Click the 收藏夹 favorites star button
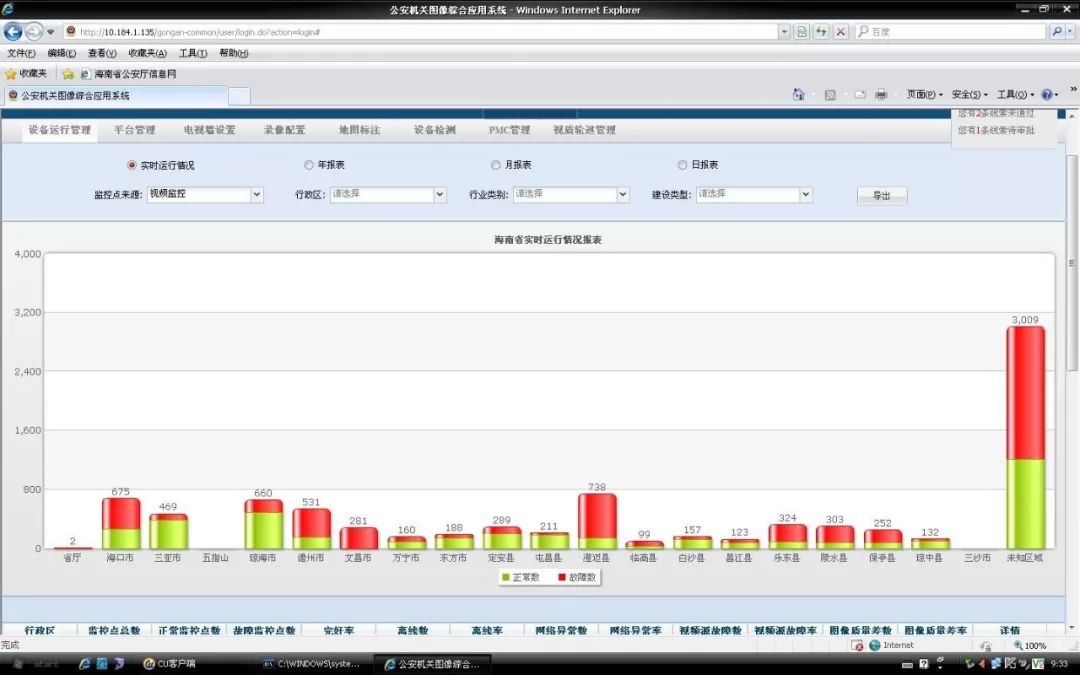The image size is (1080, 675). click(26, 74)
